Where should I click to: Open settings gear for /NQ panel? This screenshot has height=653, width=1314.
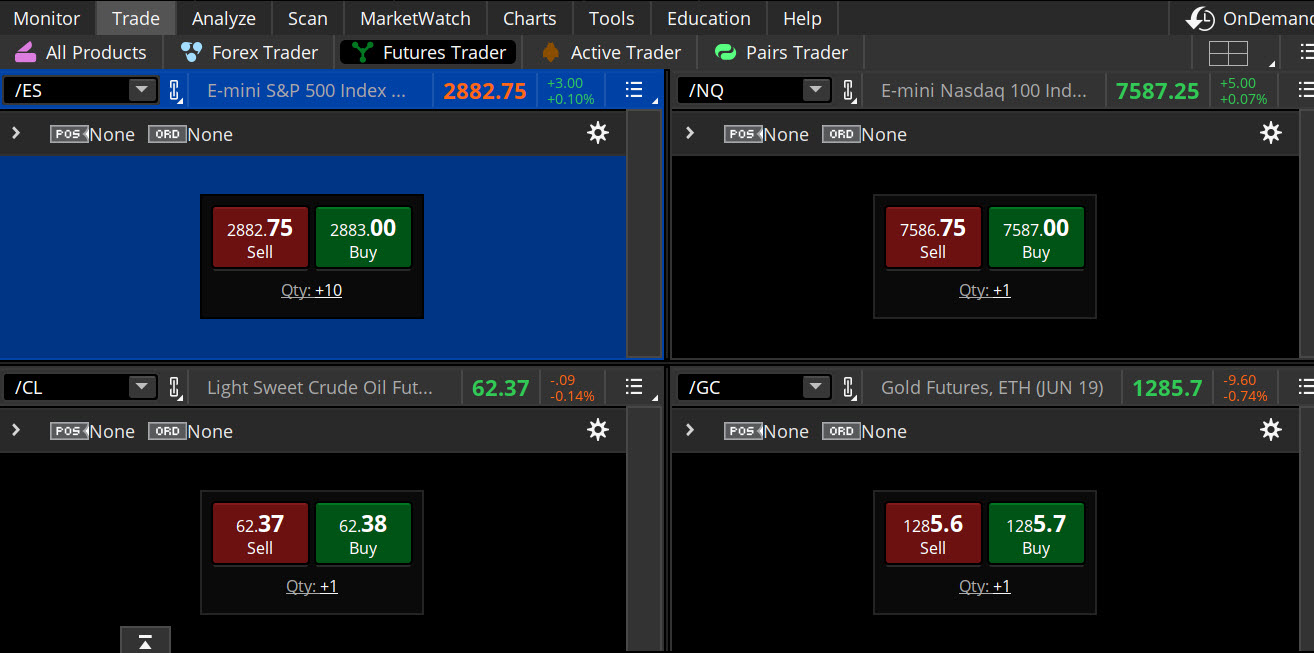[1270, 132]
